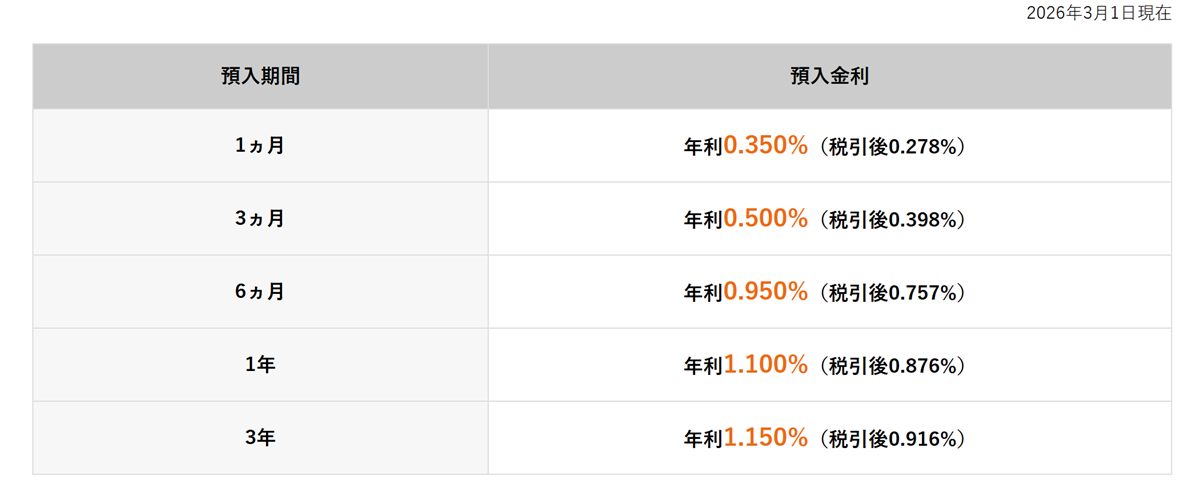This screenshot has height=487, width=1200.
Task: Select the 6ヵ月 deposit period cell
Action: [x=260, y=292]
